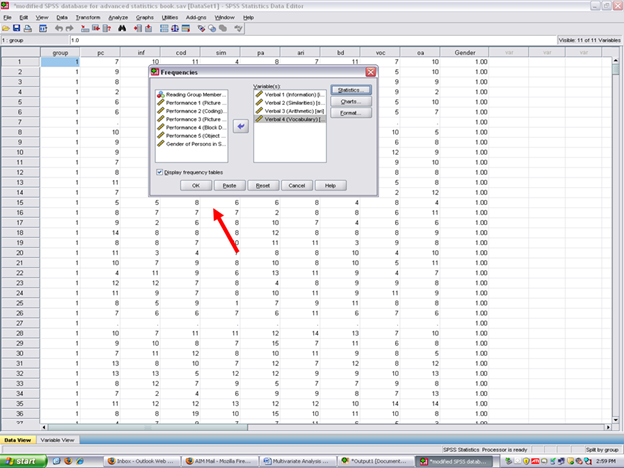Viewport: 624px width, 468px height.
Task: Open the Statistics options button
Action: [350, 90]
